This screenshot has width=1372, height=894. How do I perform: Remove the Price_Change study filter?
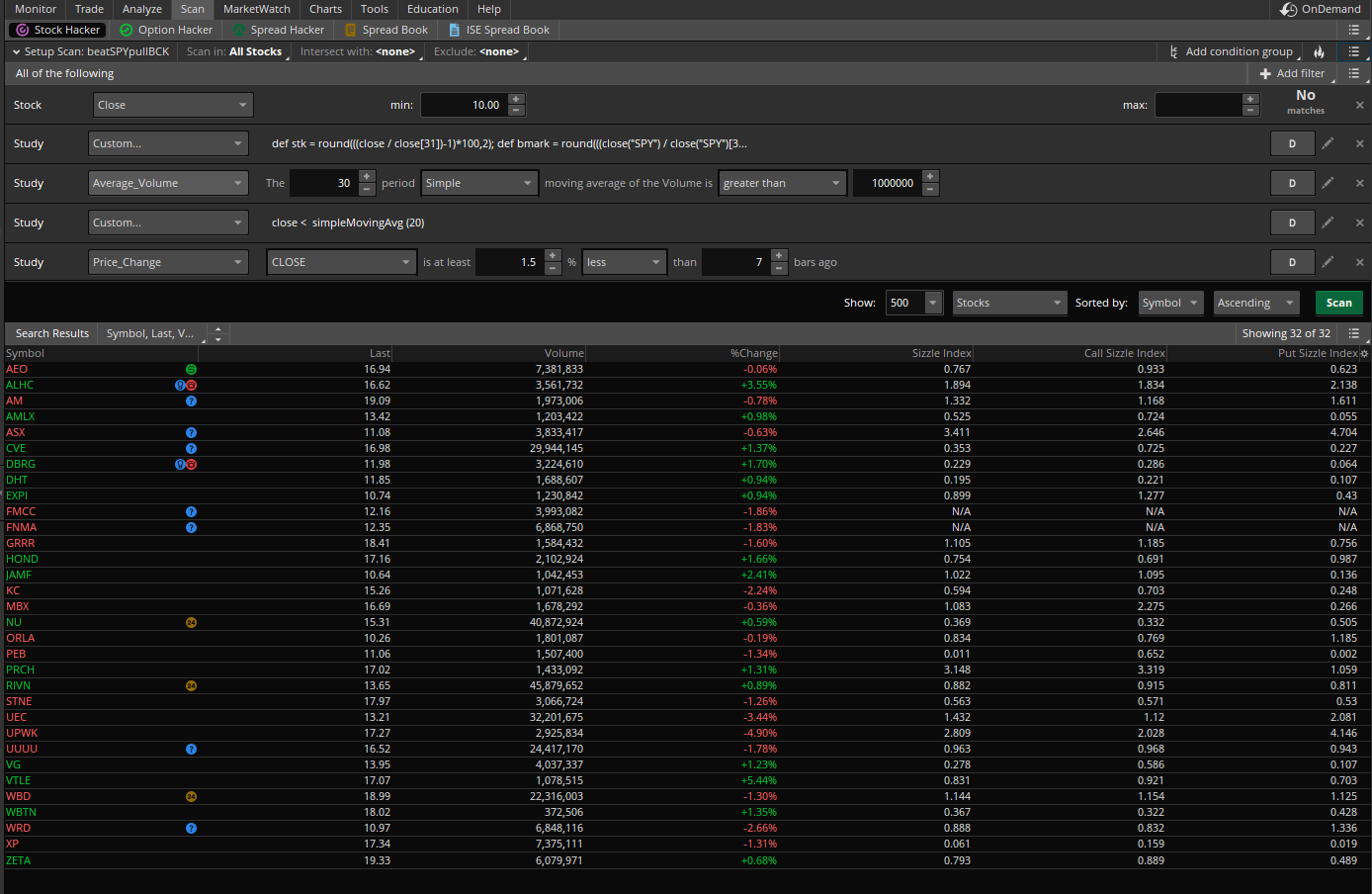point(1359,262)
